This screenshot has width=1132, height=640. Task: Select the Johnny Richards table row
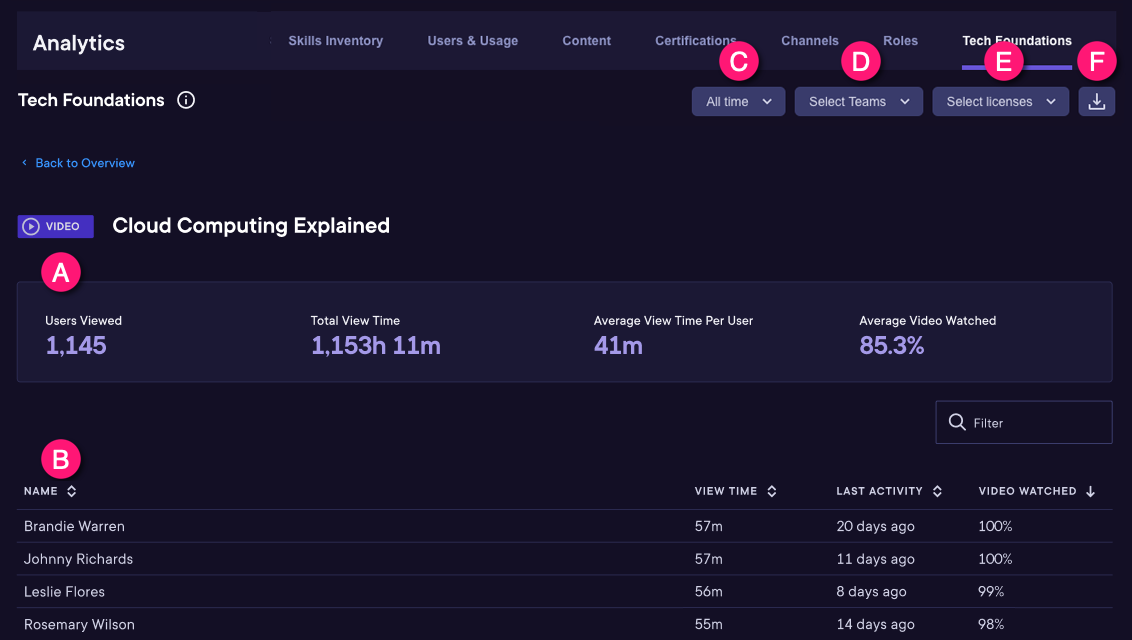tap(78, 559)
